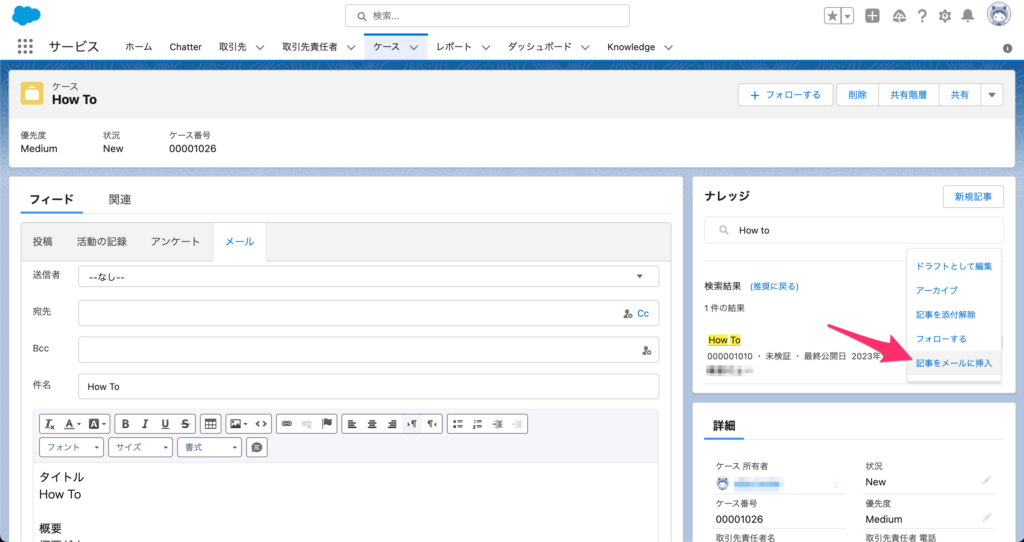Choose 記事をメールに挿入 from the menu
This screenshot has height=542, width=1024.
(x=953, y=363)
